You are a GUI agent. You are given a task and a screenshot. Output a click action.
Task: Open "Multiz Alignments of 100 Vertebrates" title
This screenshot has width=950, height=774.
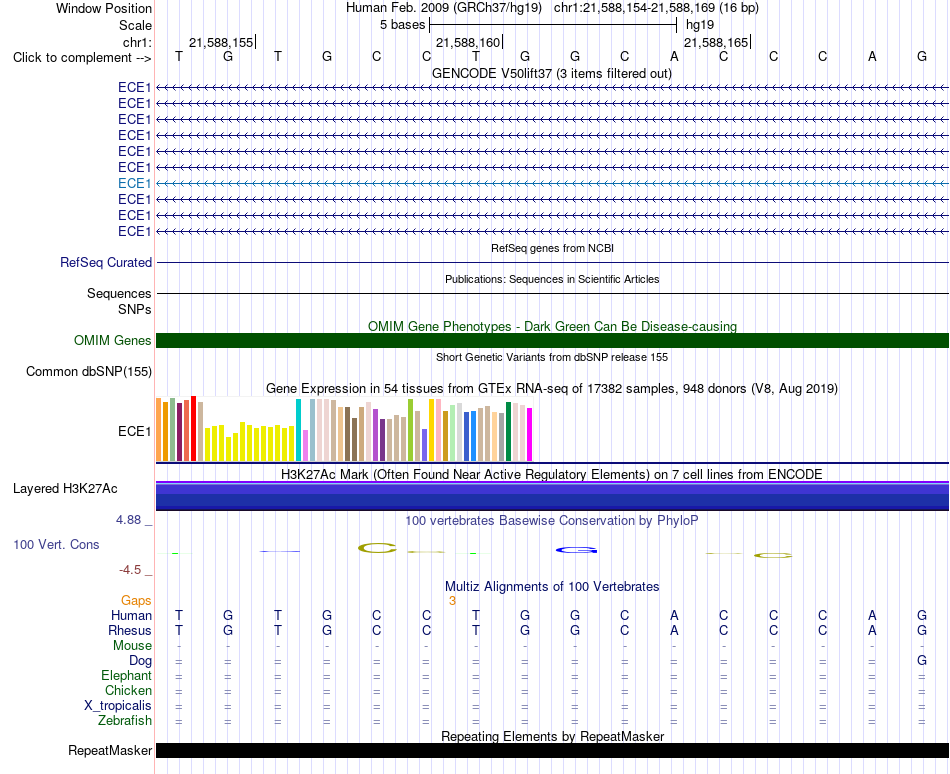552,587
